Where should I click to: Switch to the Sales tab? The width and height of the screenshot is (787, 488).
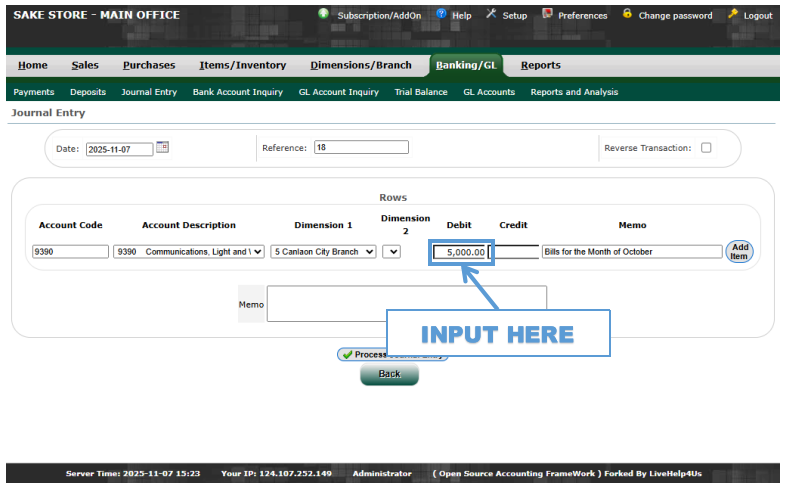click(x=85, y=65)
